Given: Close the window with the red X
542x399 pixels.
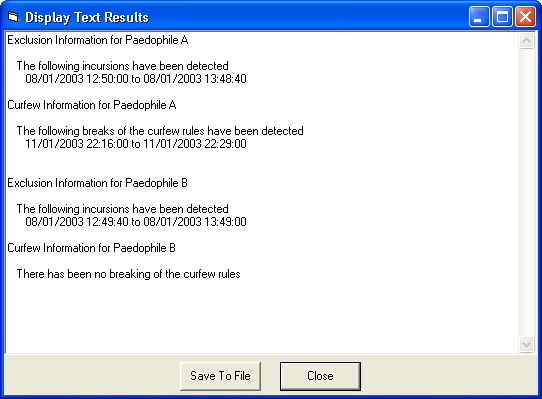Looking at the screenshot, I should (x=525, y=16).
